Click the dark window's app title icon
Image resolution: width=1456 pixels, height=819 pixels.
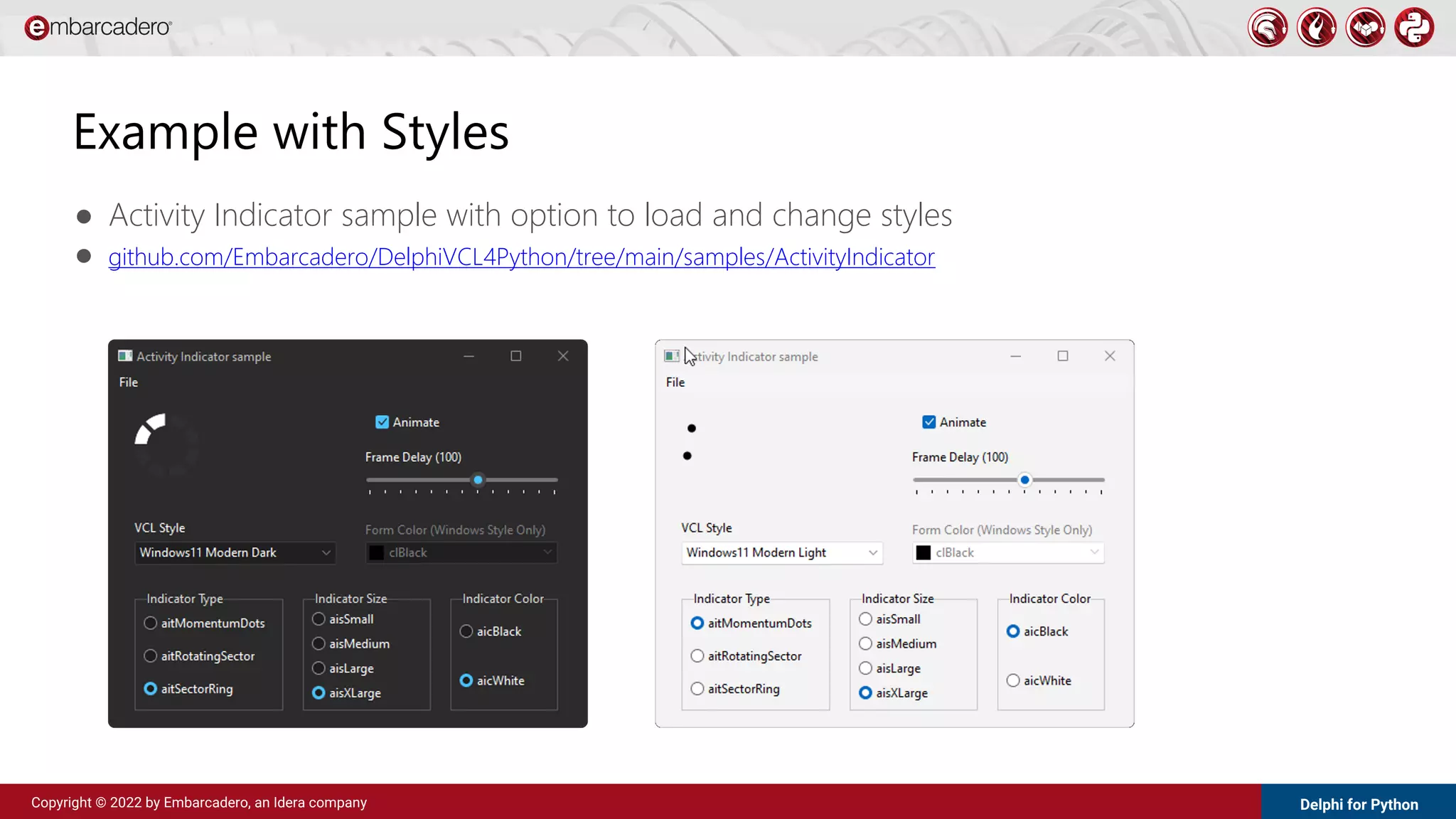coord(125,356)
